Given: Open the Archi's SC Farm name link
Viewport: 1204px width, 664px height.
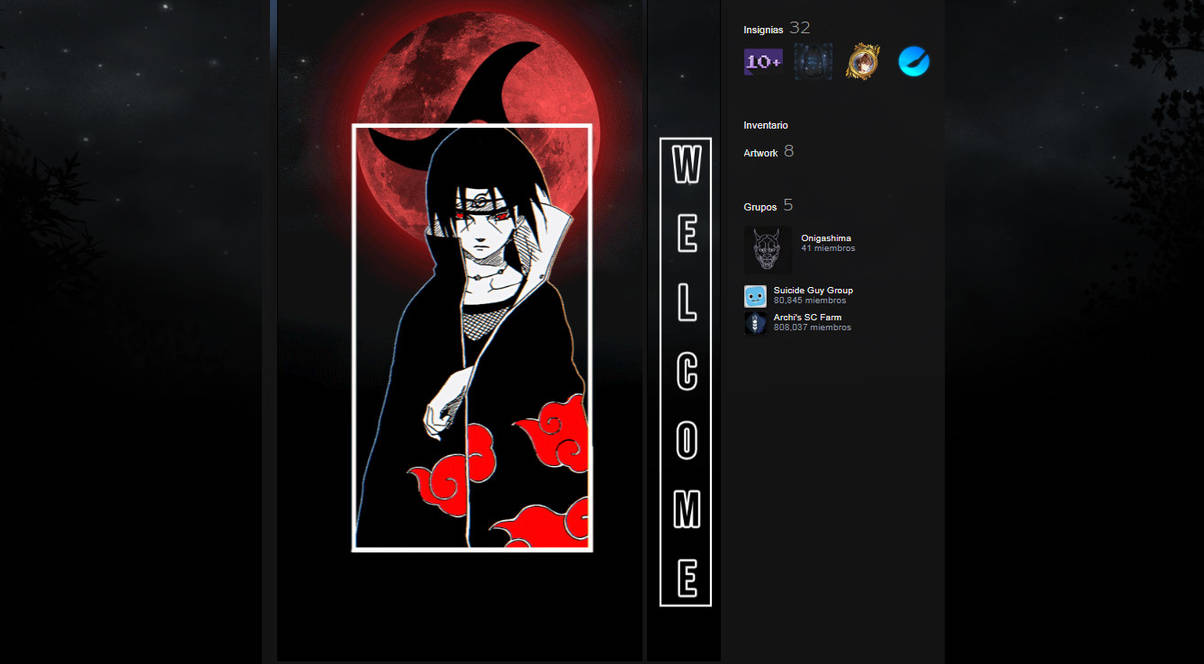Looking at the screenshot, I should [807, 317].
